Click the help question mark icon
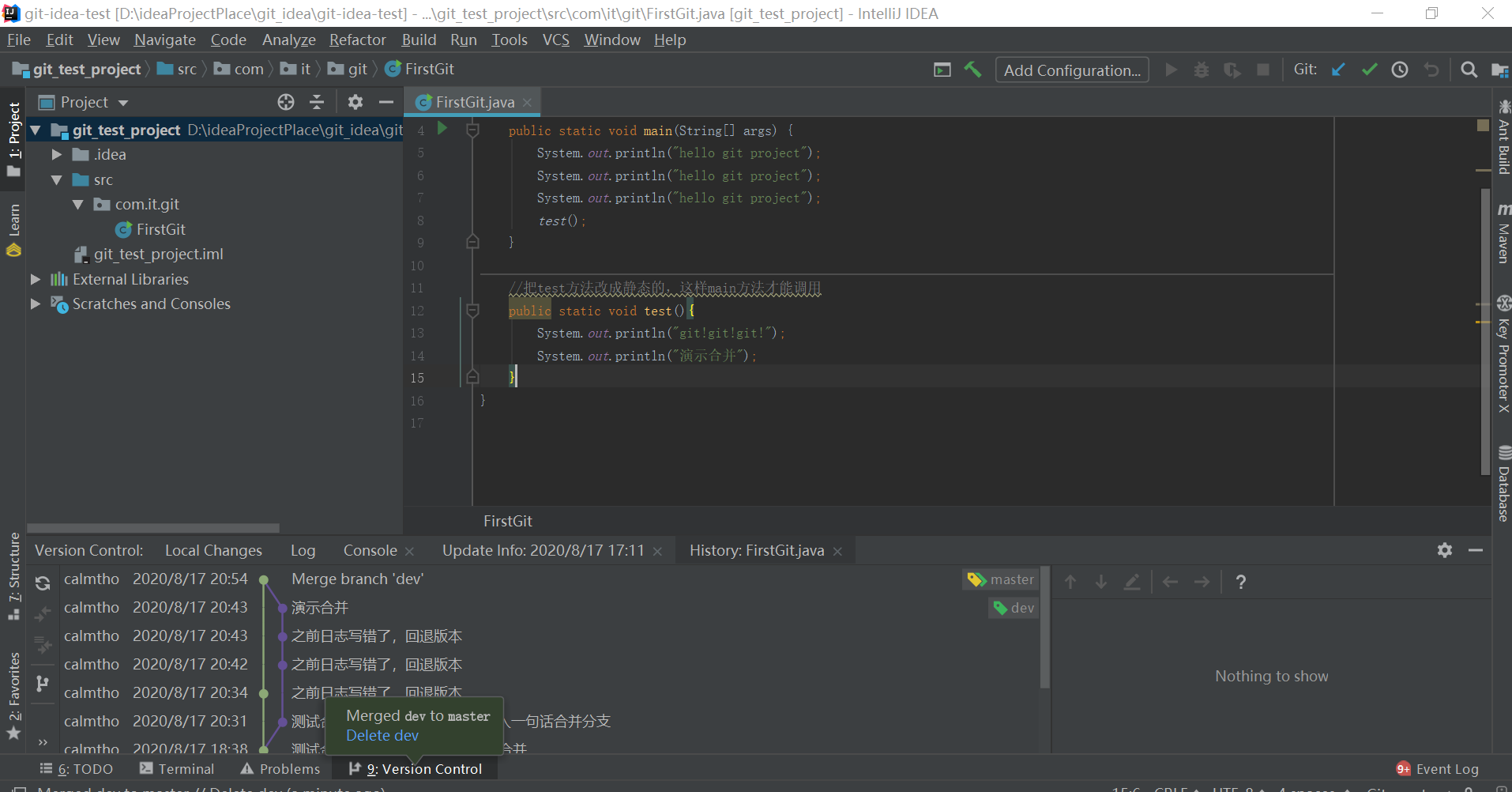The width and height of the screenshot is (1512, 792). coord(1241,582)
